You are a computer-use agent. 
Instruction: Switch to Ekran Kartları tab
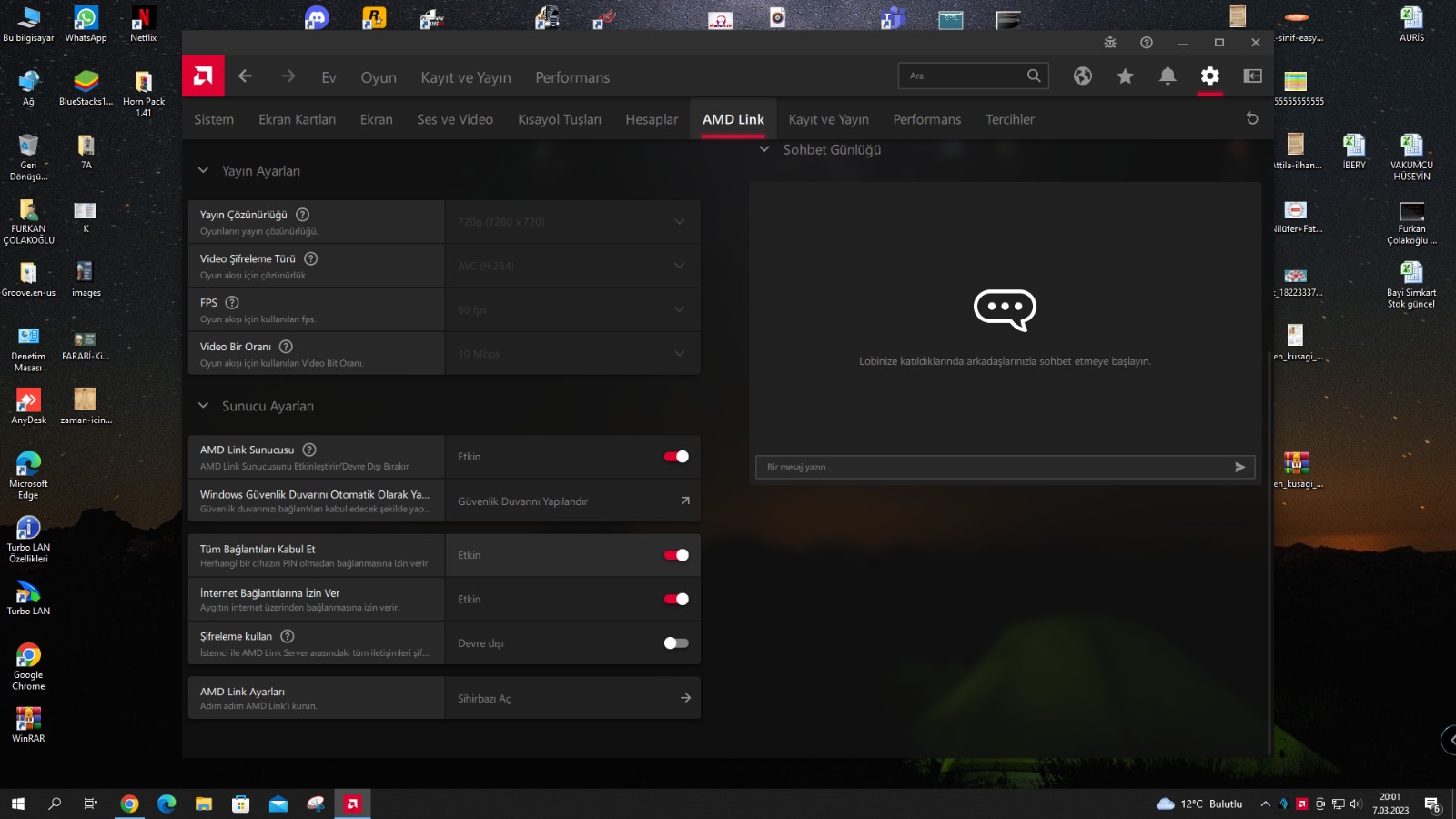[x=297, y=119]
